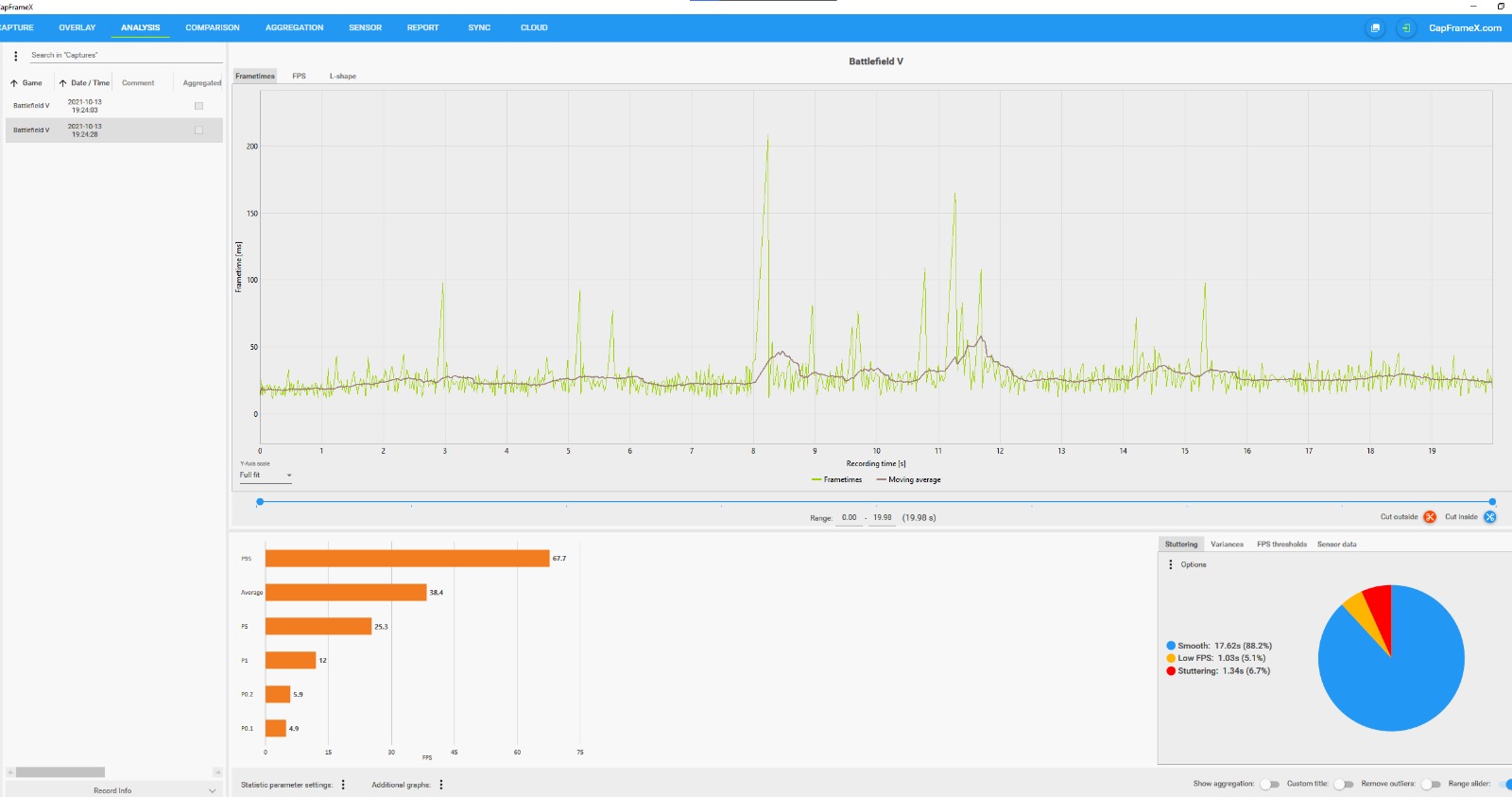
Task: Select the Frametimes graph tab
Action: pyautogui.click(x=255, y=77)
